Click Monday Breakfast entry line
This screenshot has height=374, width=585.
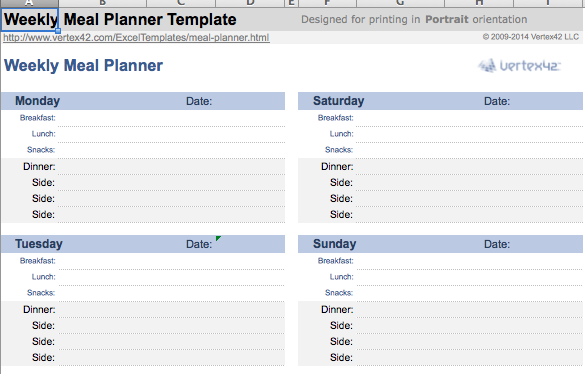click(x=171, y=118)
